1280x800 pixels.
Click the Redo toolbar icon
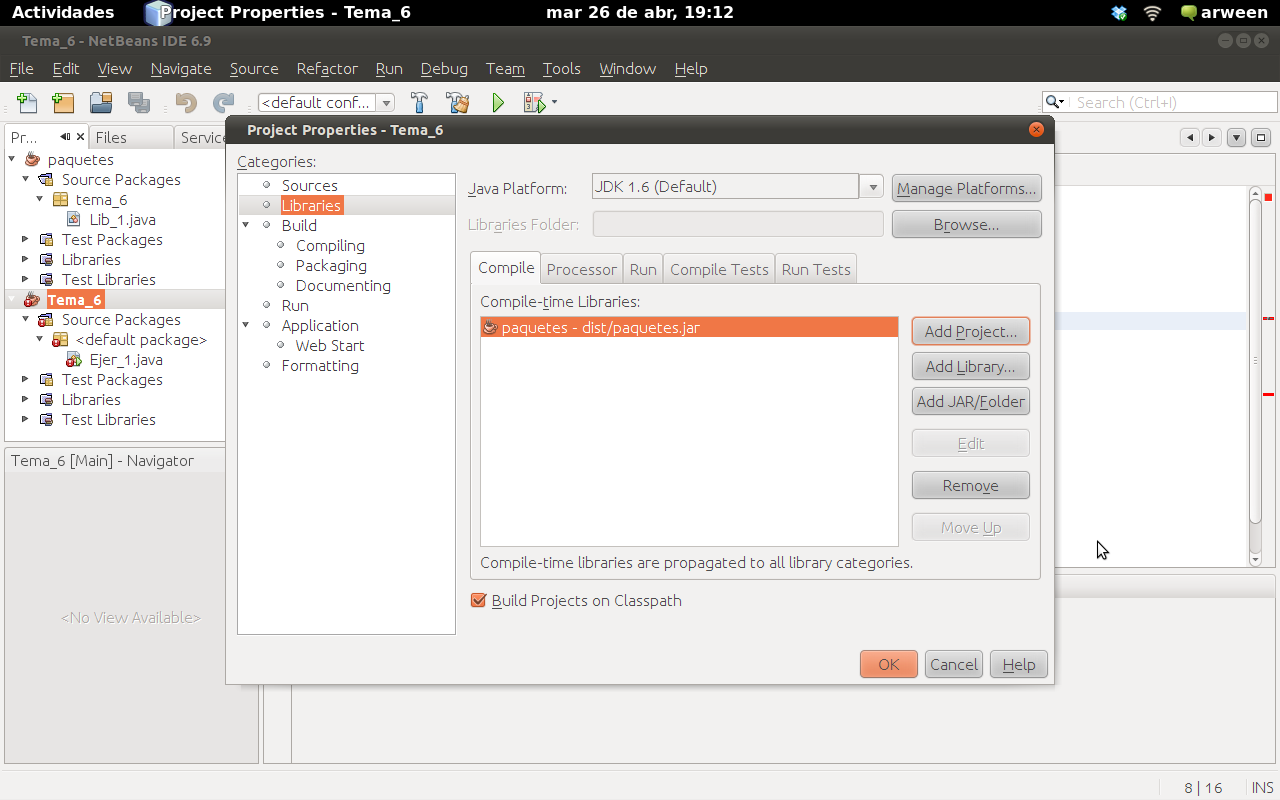pos(220,102)
